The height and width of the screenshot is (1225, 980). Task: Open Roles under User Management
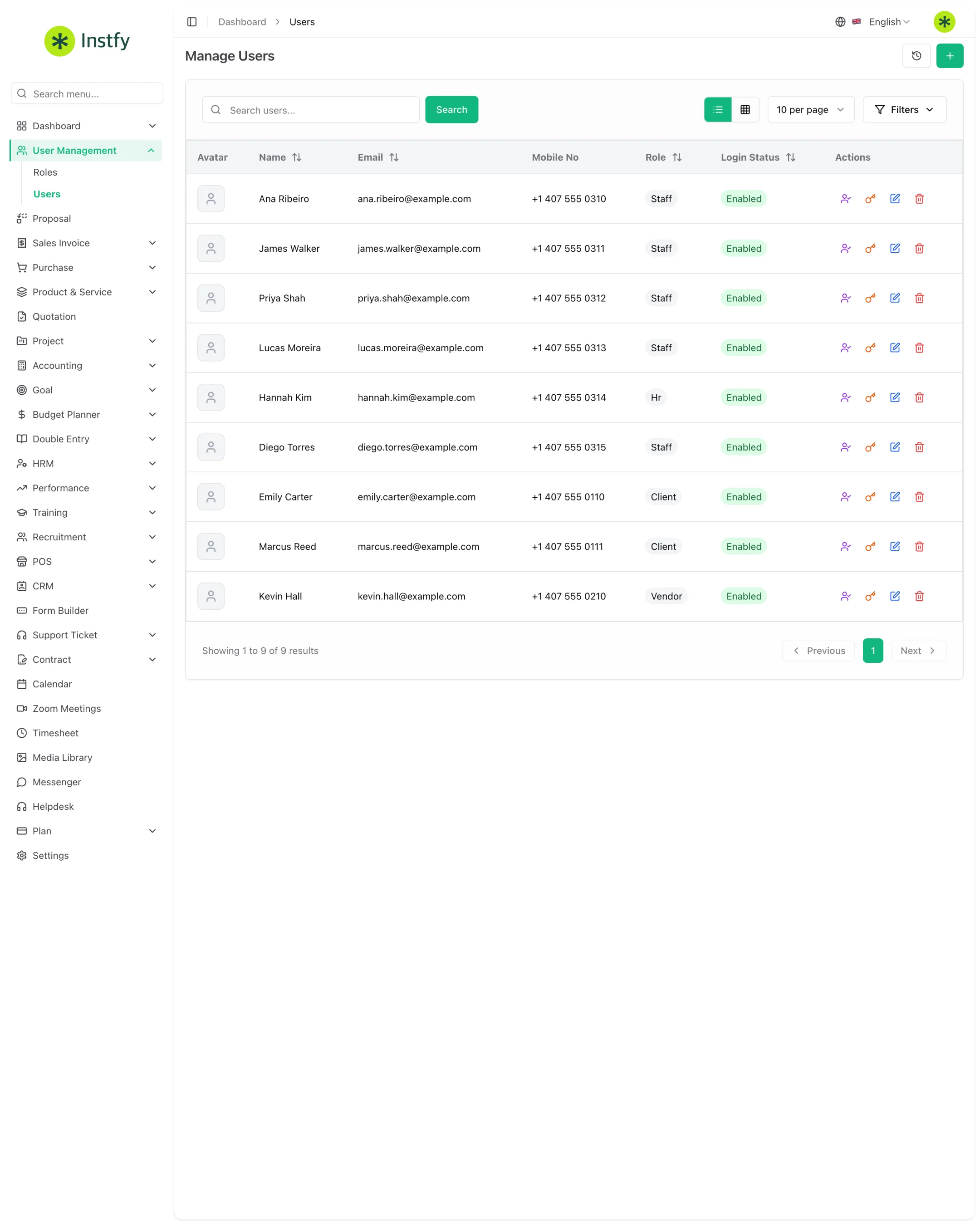coord(45,172)
